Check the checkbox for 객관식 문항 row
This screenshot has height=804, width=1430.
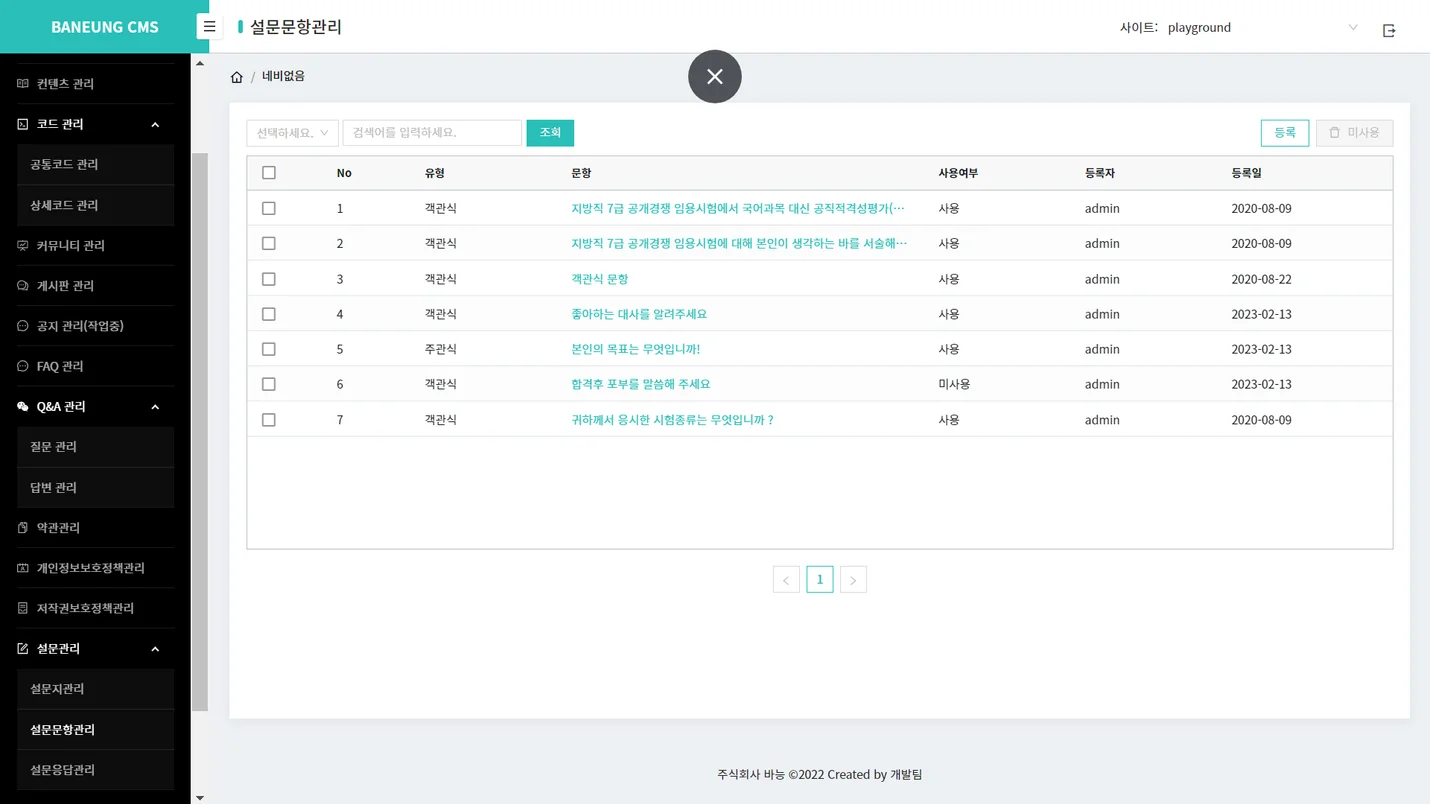[x=269, y=279]
